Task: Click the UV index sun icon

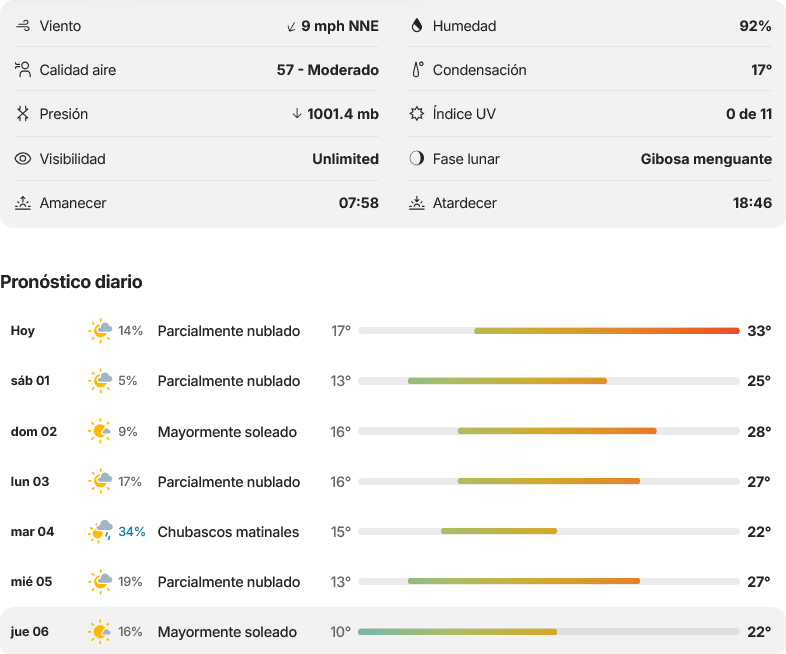Action: pyautogui.click(x=417, y=114)
